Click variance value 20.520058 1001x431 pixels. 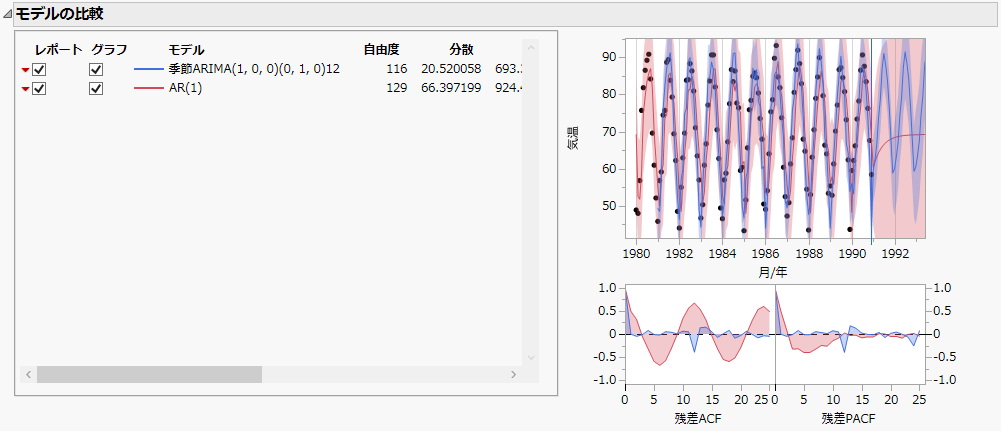pyautogui.click(x=451, y=69)
